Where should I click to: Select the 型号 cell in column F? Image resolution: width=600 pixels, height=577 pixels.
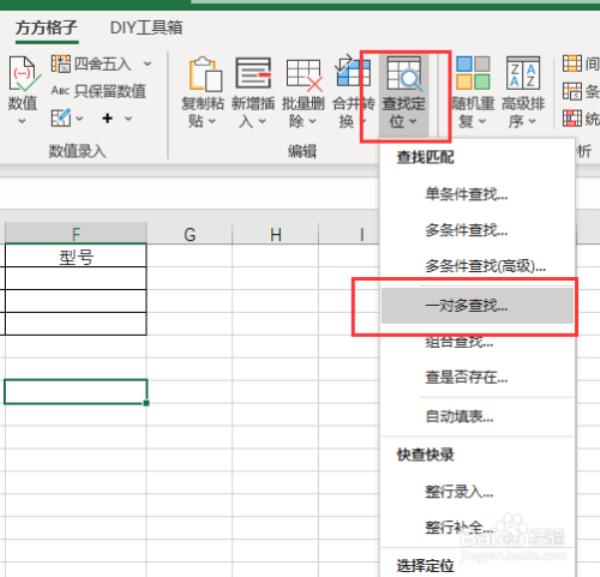tap(76, 256)
